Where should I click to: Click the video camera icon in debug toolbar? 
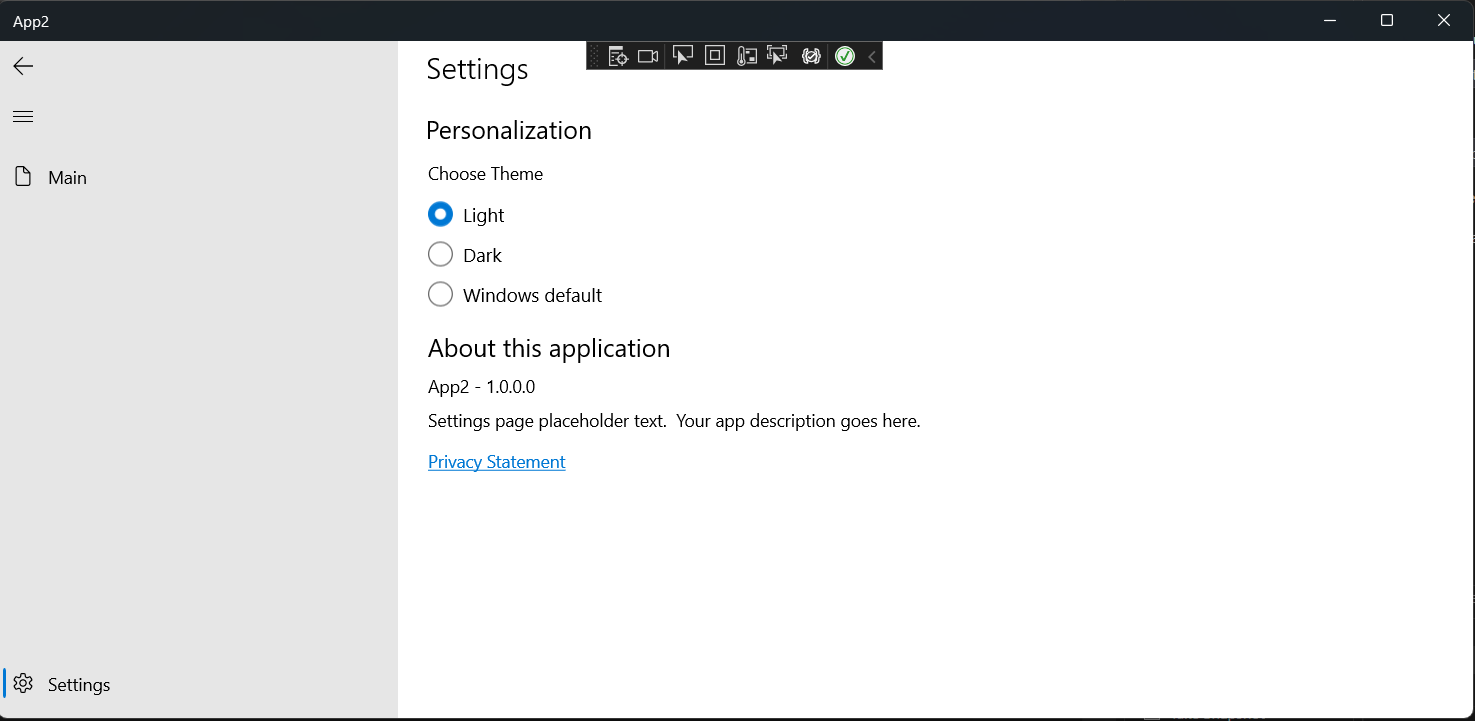[648, 57]
